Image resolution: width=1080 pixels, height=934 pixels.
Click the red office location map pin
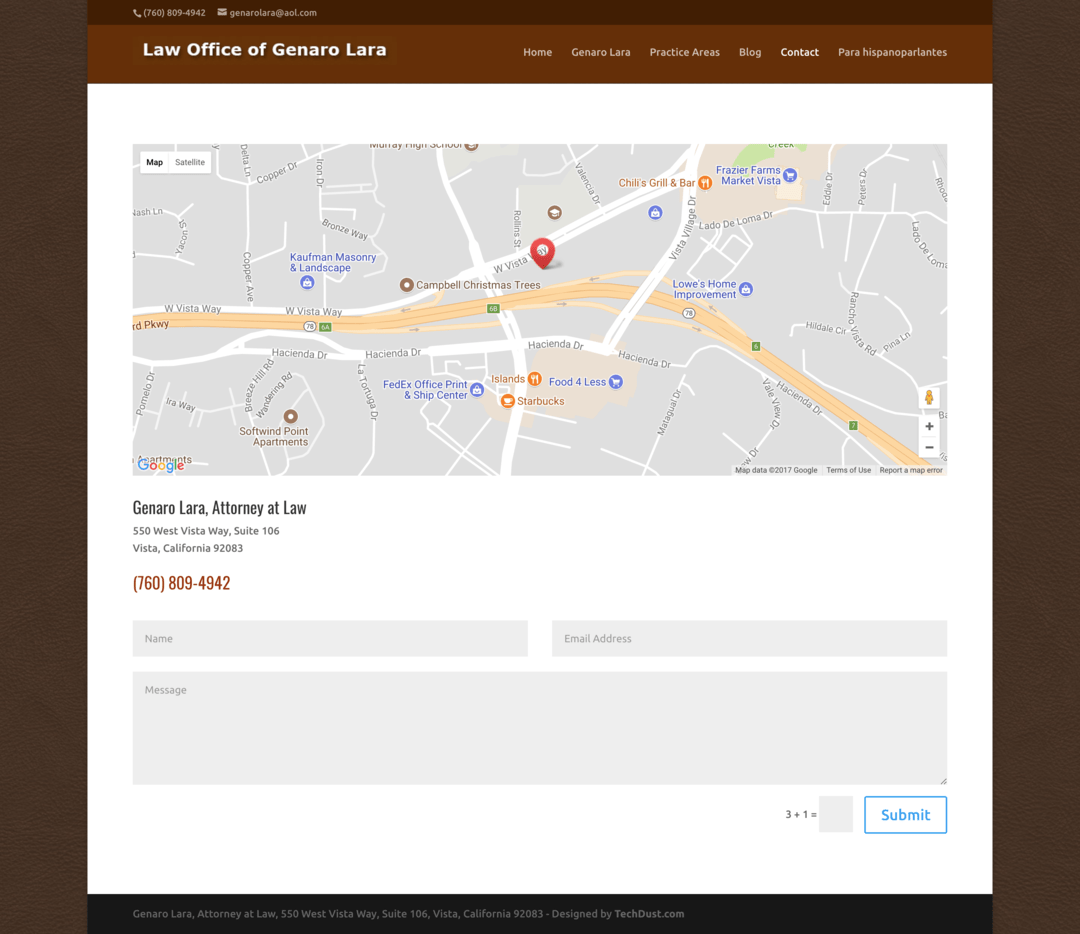(542, 252)
